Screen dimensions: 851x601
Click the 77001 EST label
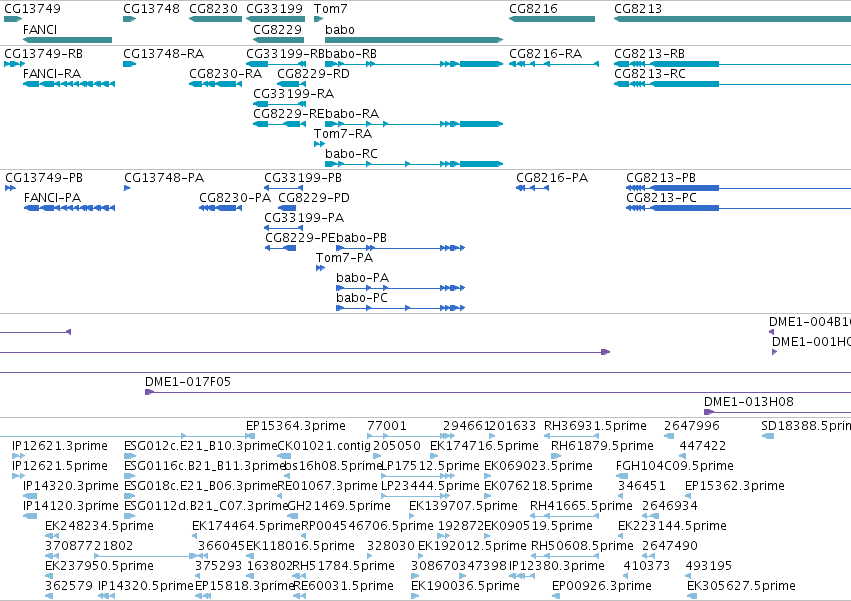click(x=386, y=426)
